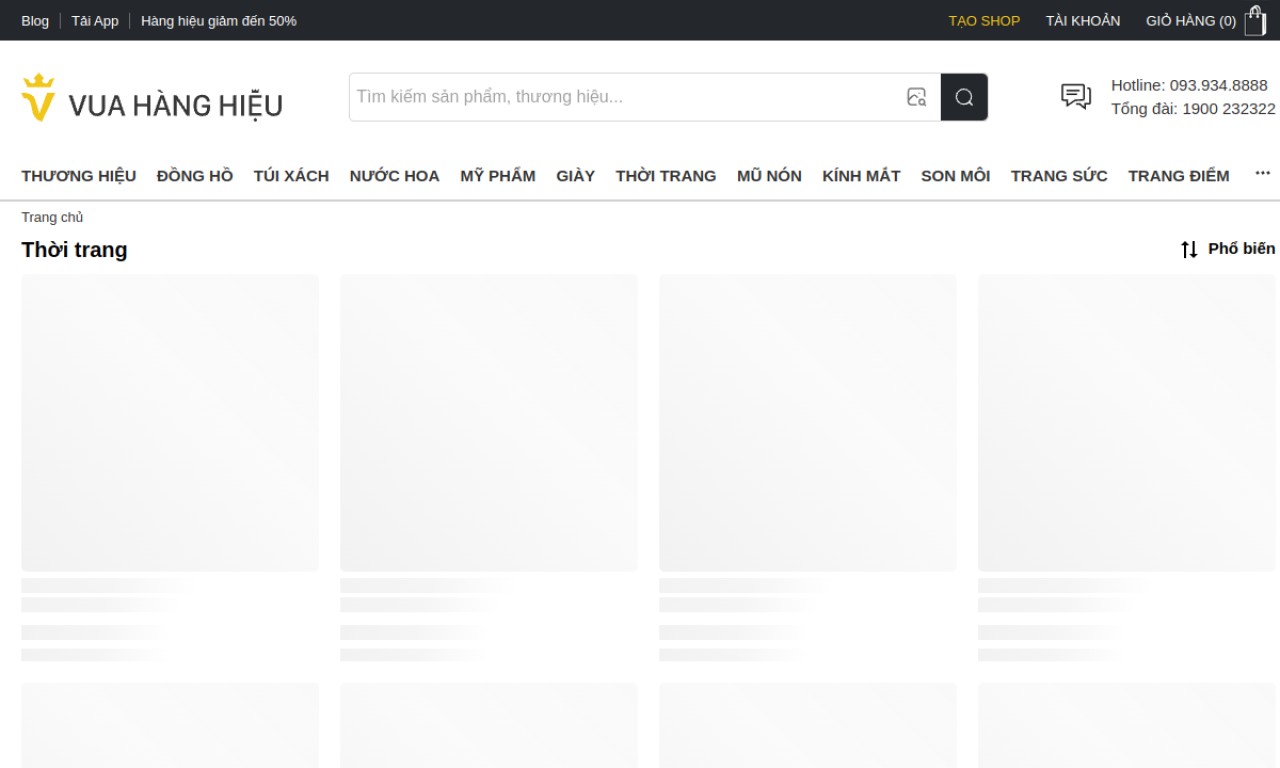Expand the three-dots more categories menu
Image resolution: width=1280 pixels, height=768 pixels.
click(x=1263, y=173)
